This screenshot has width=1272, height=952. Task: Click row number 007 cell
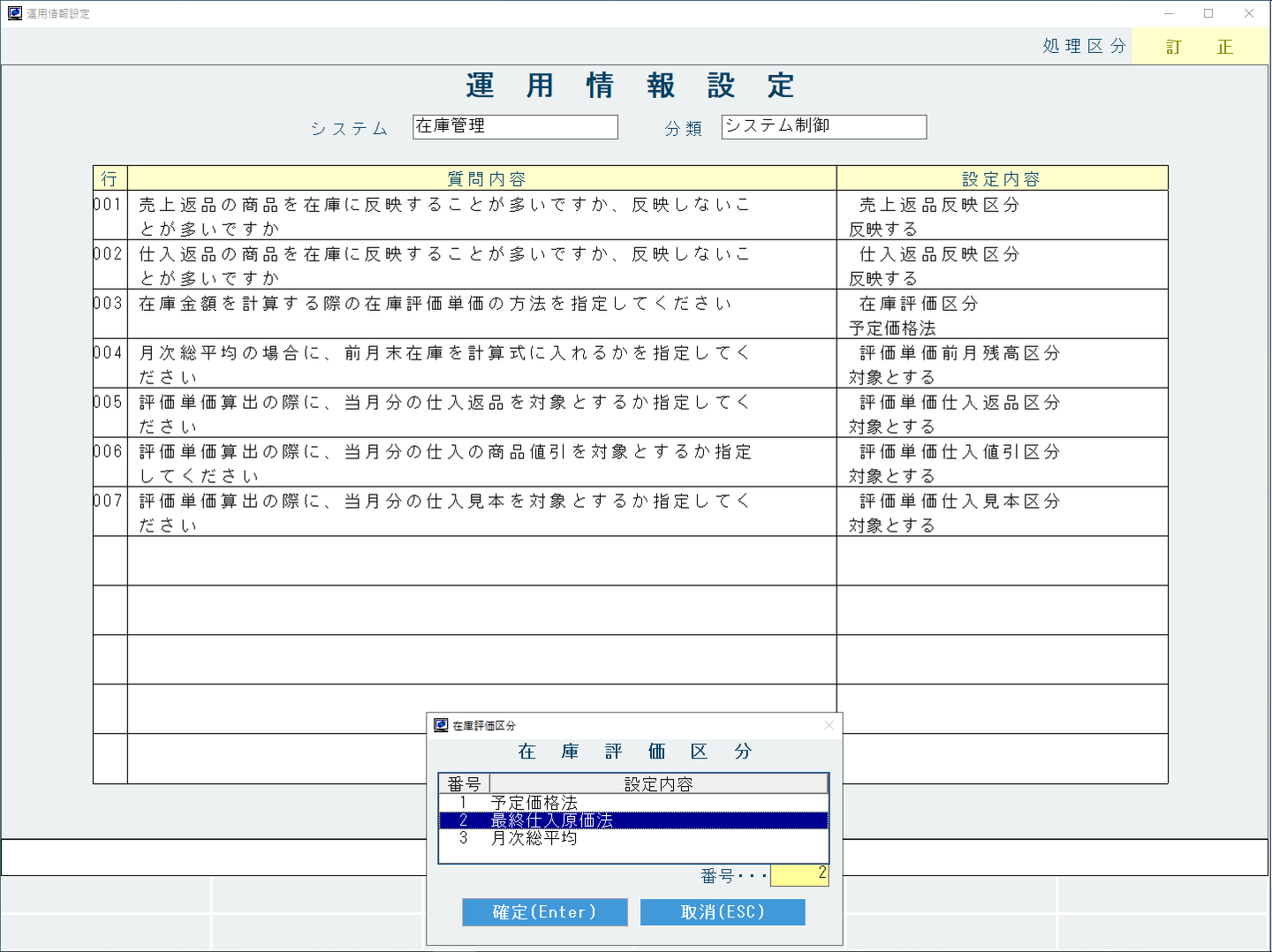pos(110,512)
